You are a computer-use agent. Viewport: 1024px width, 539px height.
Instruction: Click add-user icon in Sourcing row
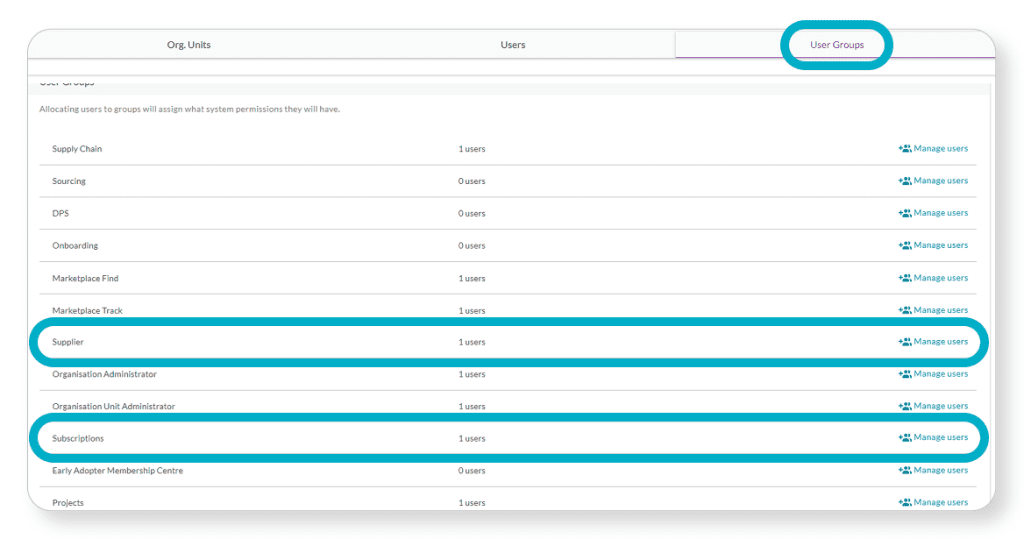coord(905,181)
